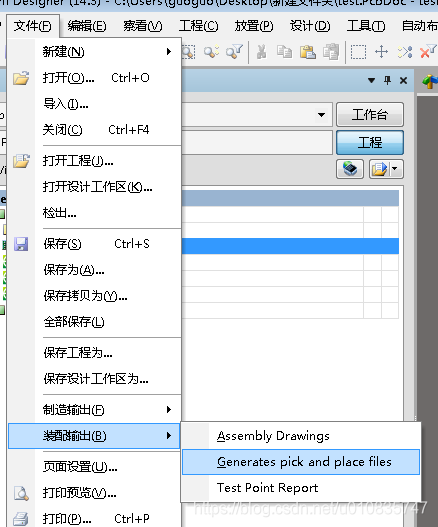Select 保存拷贝为(Y)... entry

94,296
